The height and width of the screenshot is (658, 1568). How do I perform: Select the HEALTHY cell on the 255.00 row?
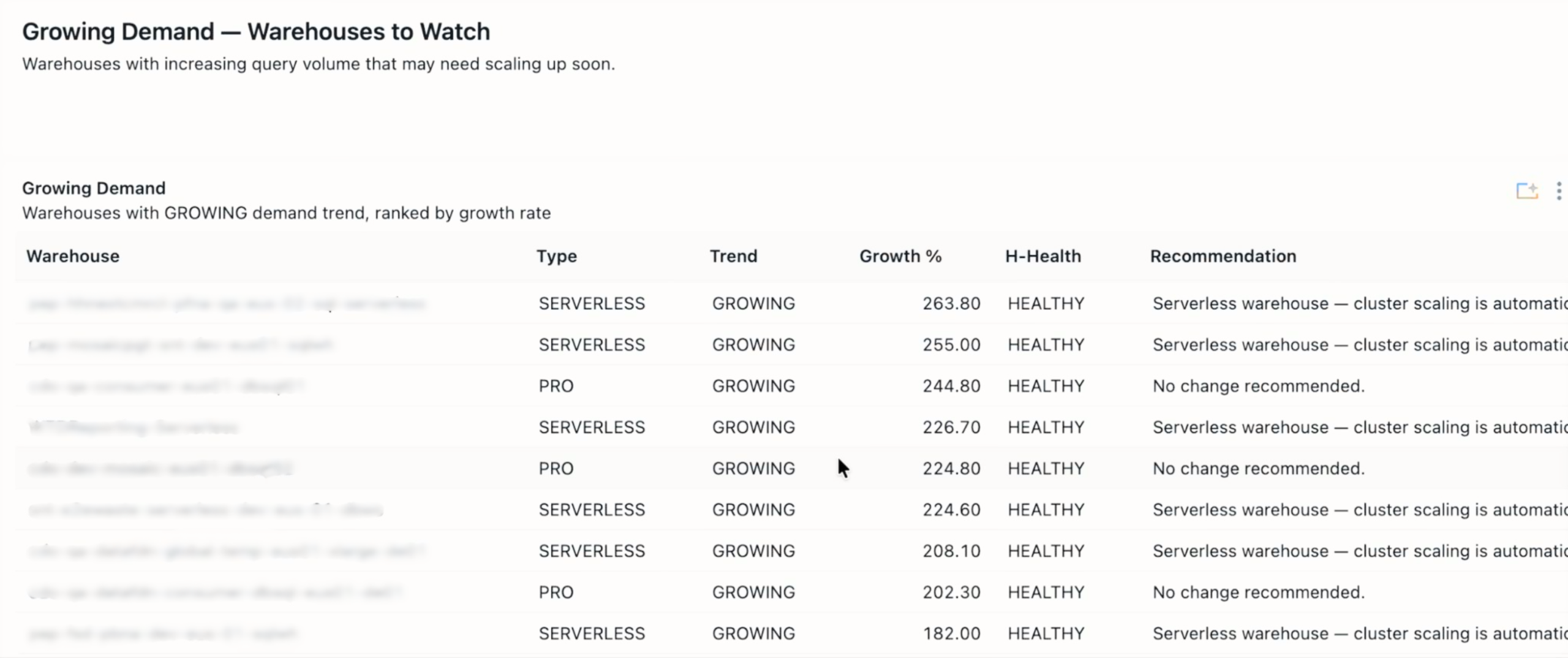pos(1046,344)
